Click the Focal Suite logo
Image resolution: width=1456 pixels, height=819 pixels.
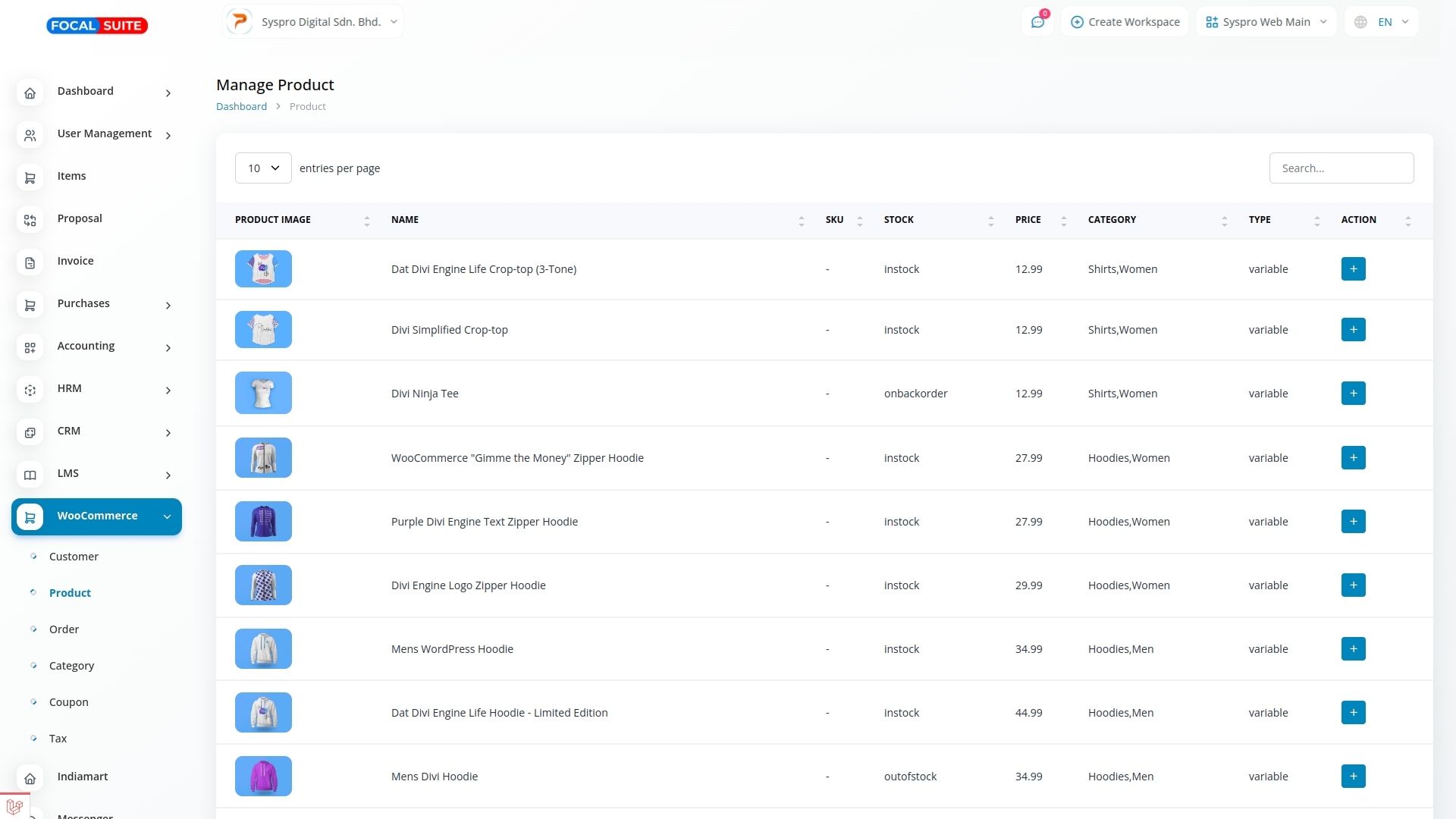coord(97,26)
